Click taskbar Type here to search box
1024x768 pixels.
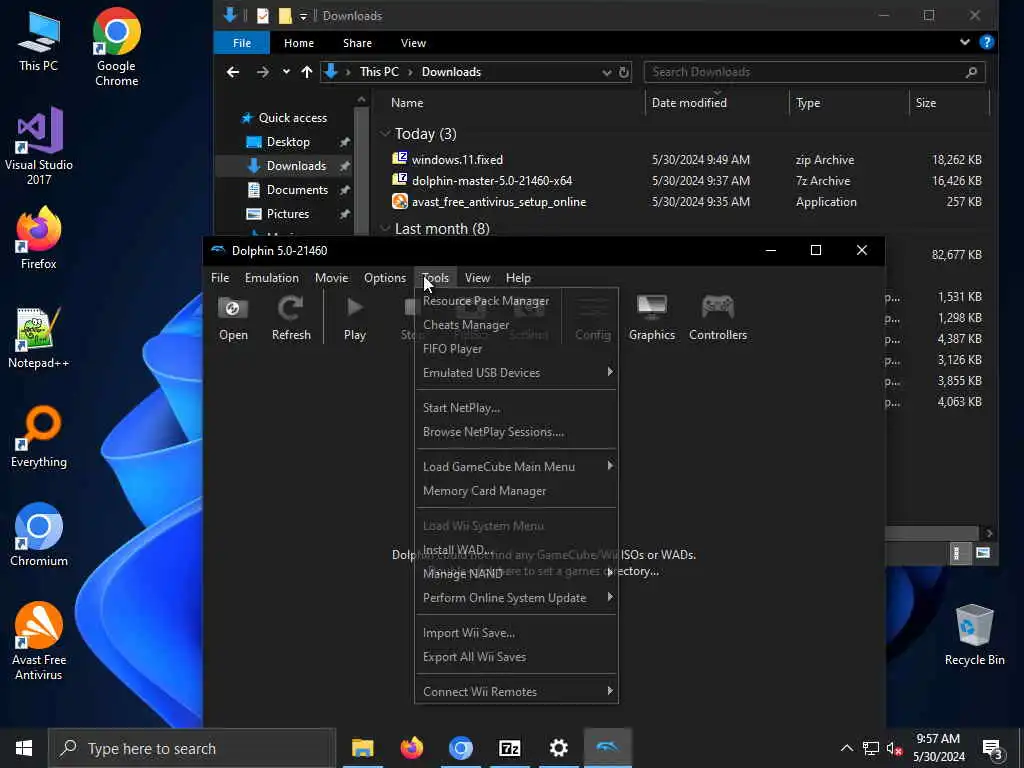pos(192,748)
